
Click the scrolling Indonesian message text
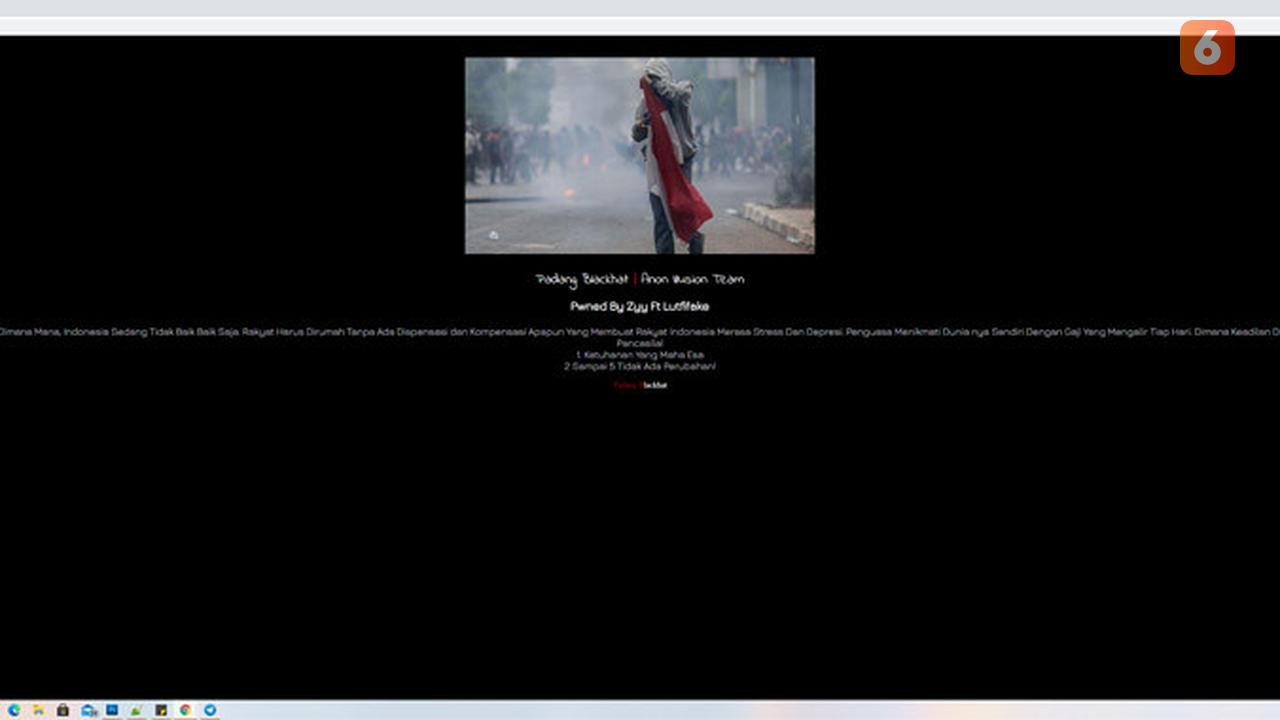coord(639,332)
